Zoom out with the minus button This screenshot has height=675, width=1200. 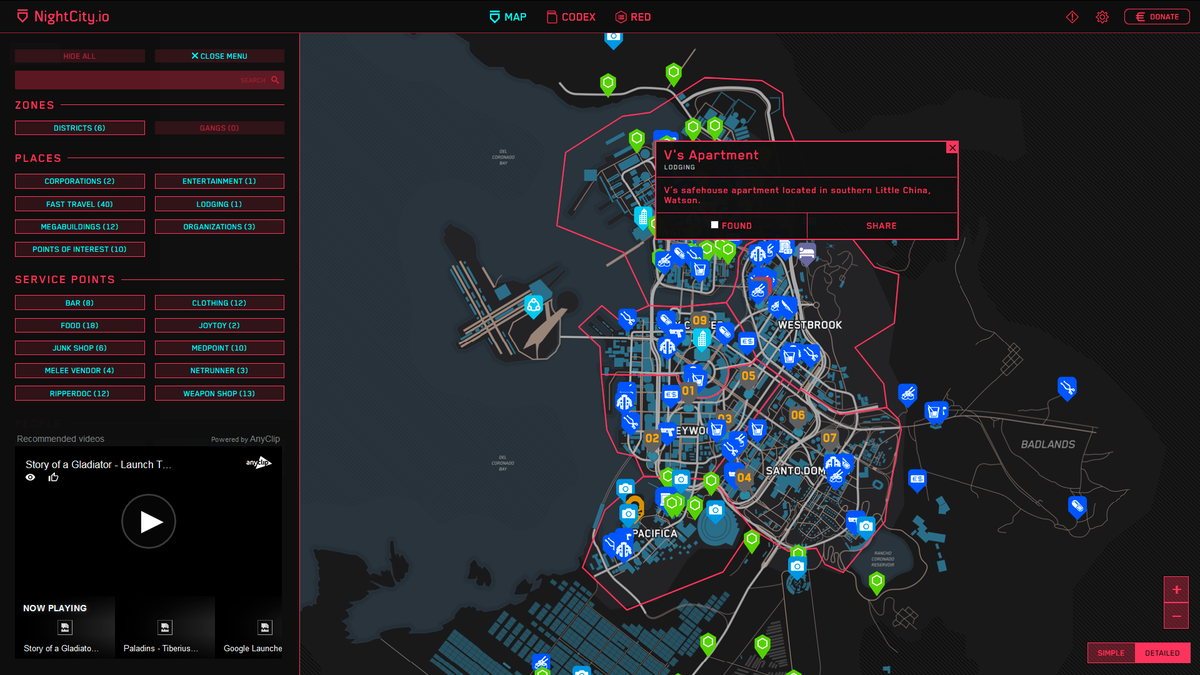click(x=1176, y=615)
